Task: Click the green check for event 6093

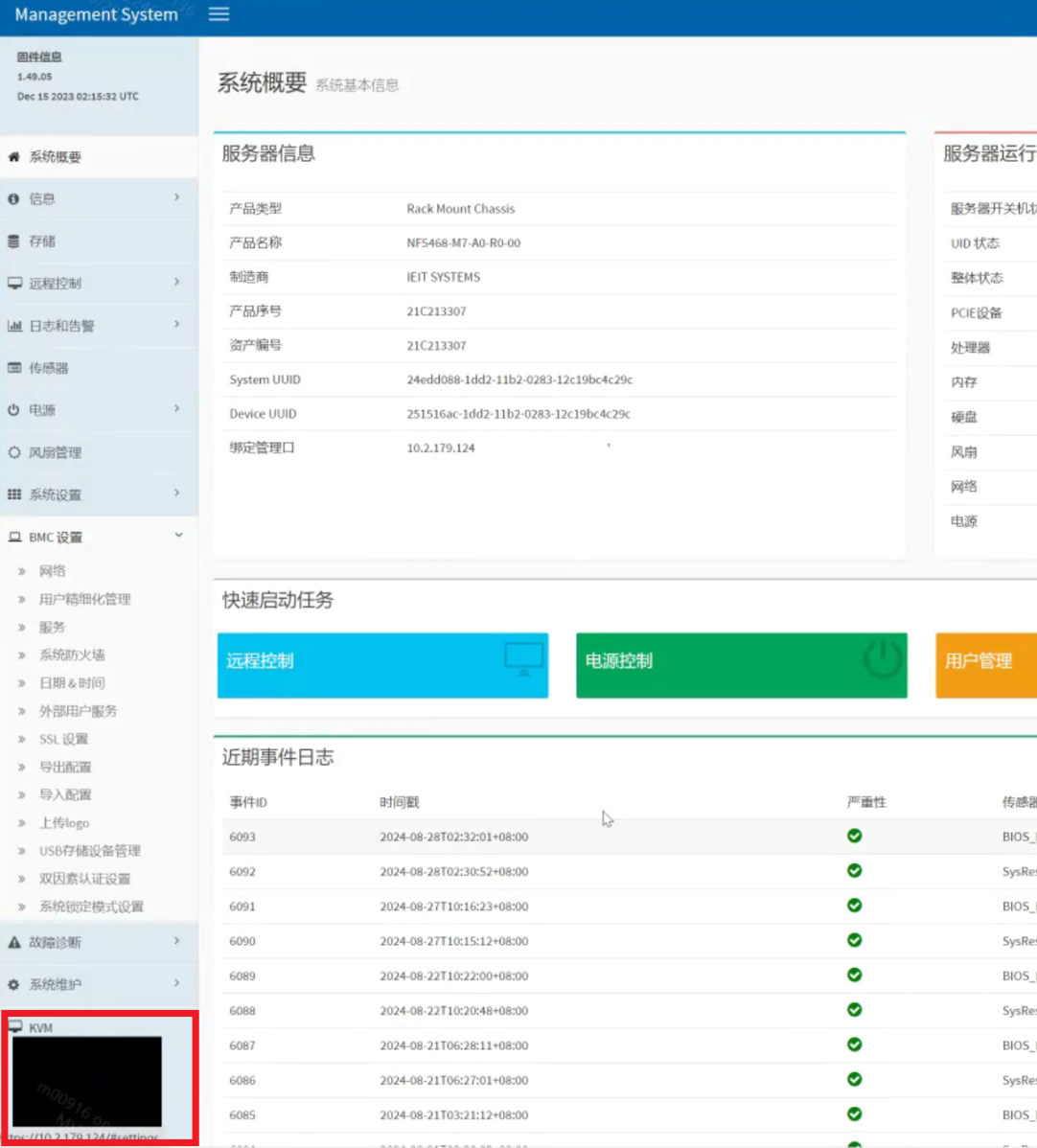Action: 854,836
